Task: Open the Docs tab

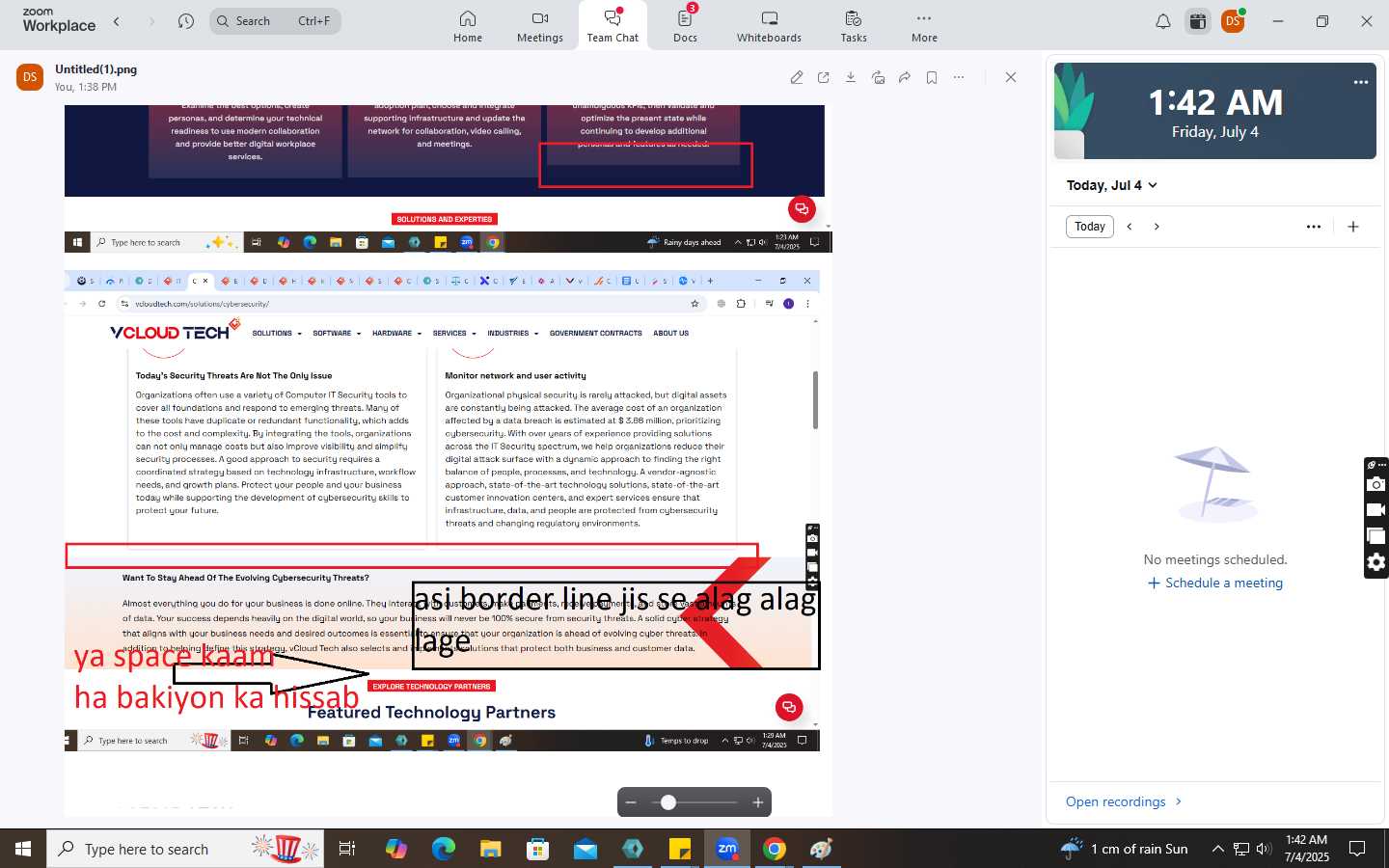Action: click(685, 26)
